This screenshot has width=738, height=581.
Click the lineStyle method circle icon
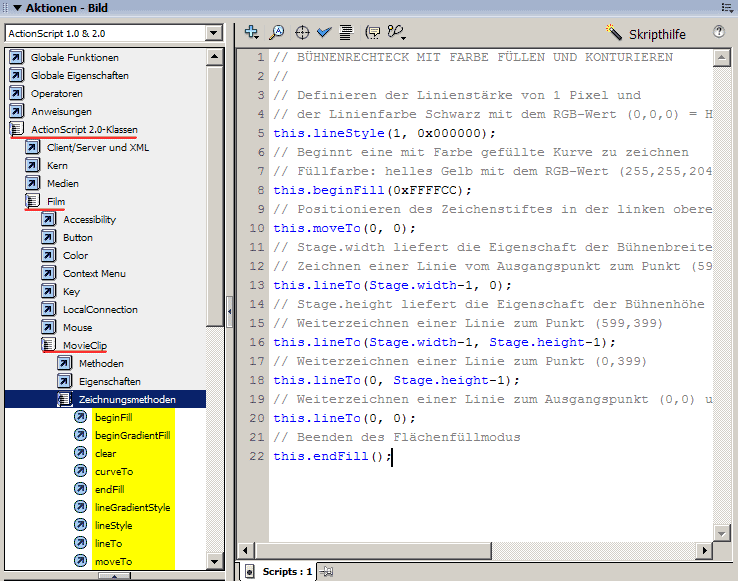[80, 525]
